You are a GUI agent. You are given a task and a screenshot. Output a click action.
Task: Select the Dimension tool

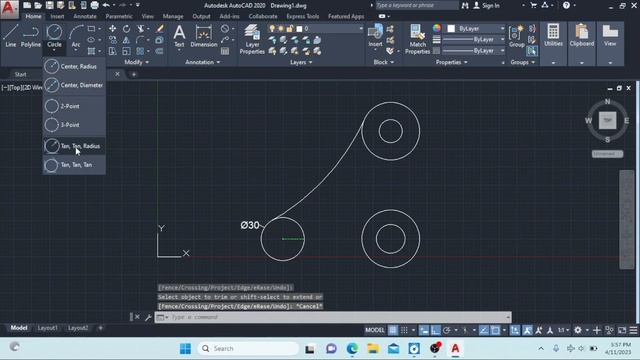click(x=204, y=36)
